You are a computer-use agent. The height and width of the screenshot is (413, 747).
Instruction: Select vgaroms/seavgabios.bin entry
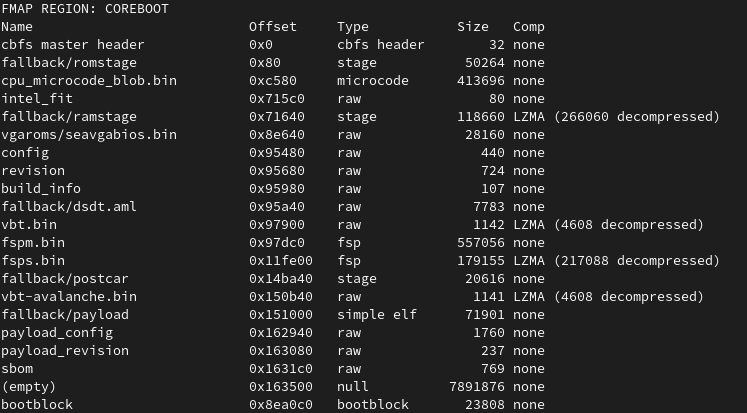tap(89, 135)
